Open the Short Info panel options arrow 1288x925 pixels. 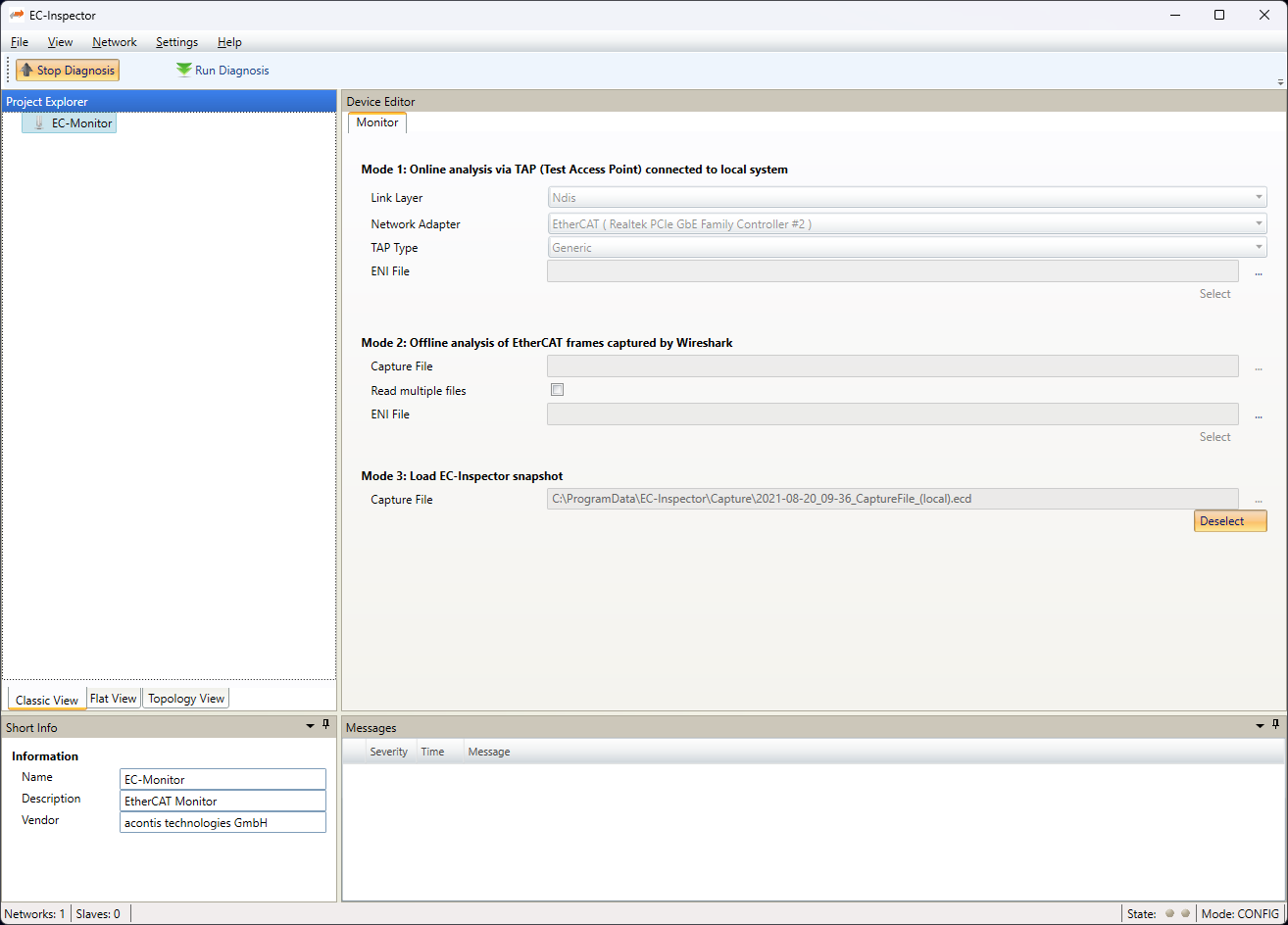click(x=310, y=726)
